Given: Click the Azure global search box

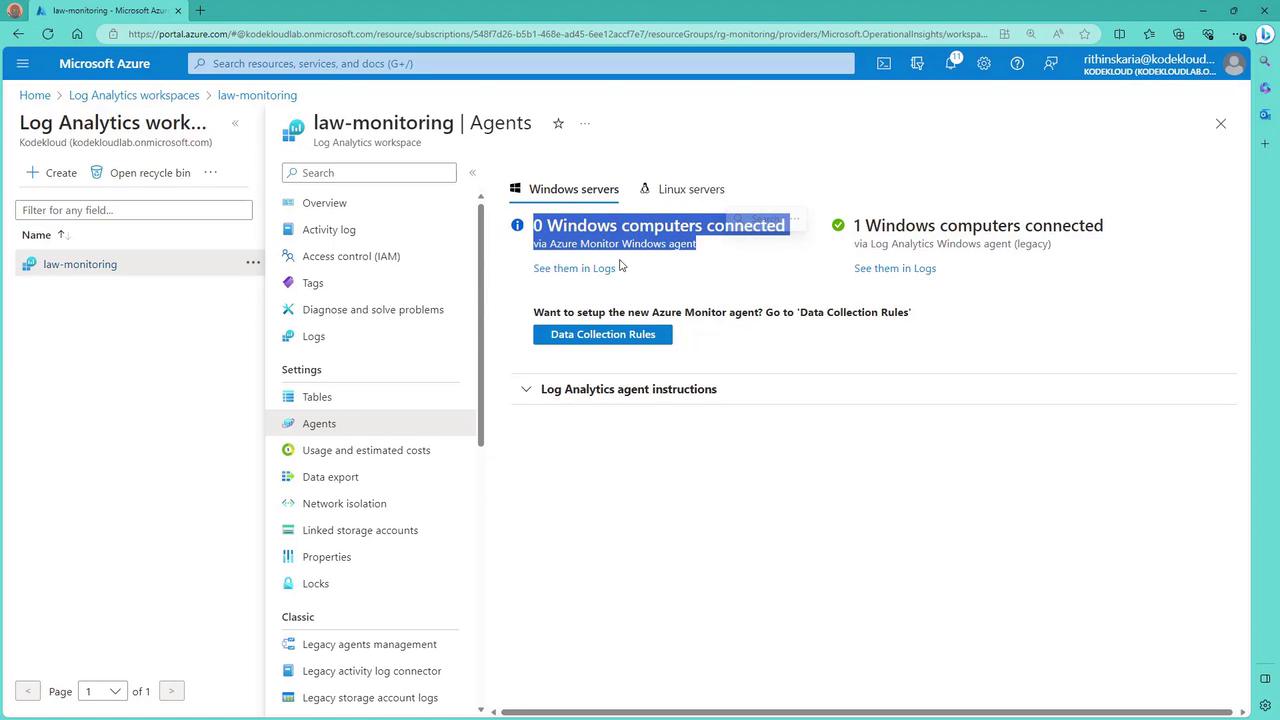Looking at the screenshot, I should (x=521, y=63).
